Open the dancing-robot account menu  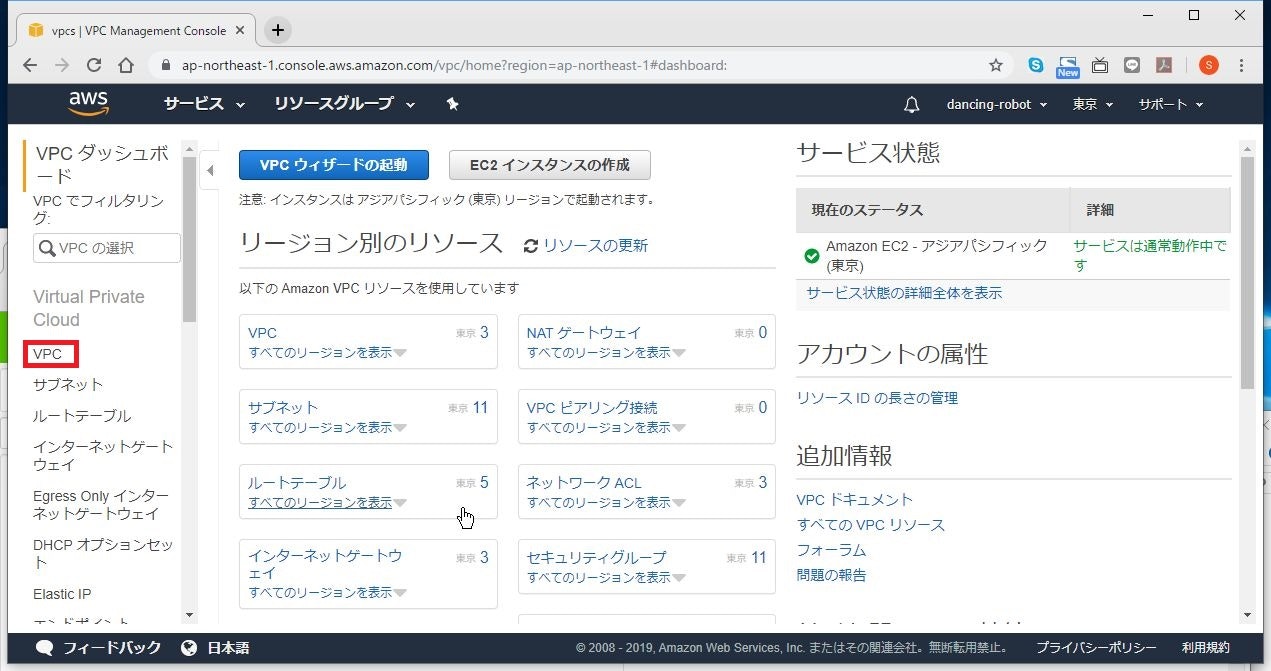(x=997, y=104)
